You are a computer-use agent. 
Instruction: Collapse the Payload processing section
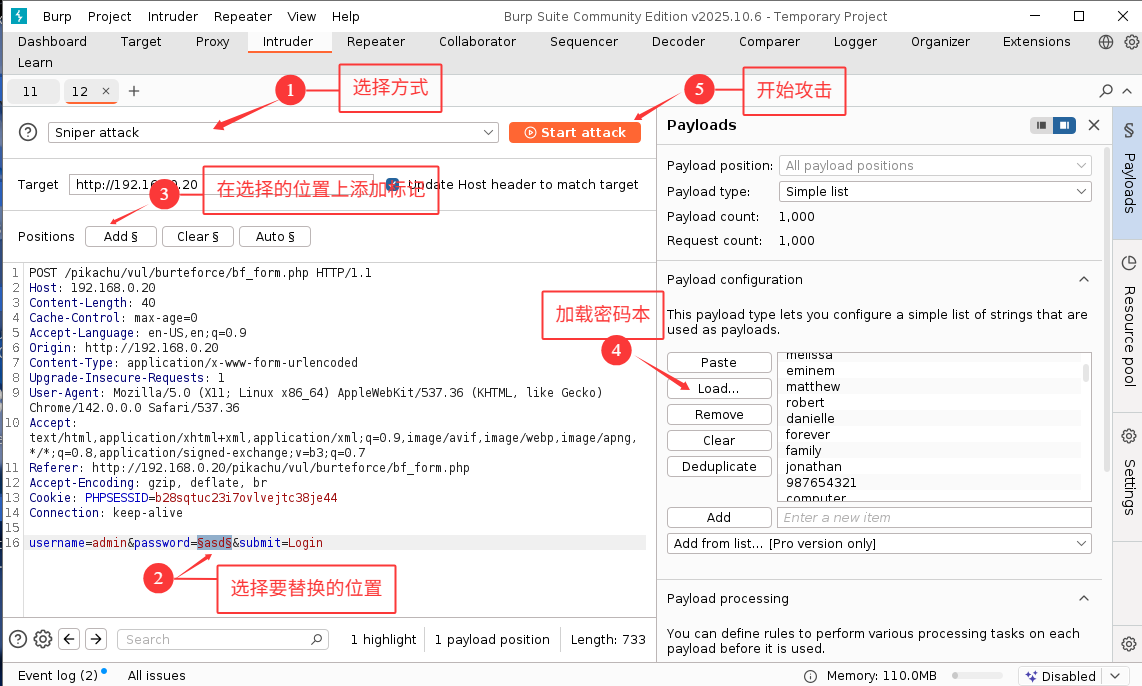(1084, 599)
